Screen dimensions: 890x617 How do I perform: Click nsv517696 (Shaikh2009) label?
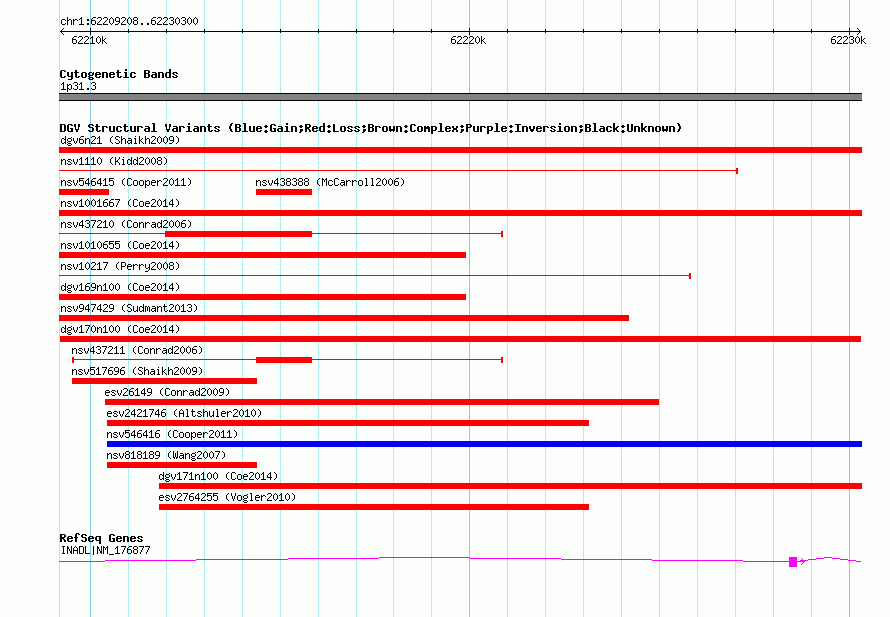point(137,371)
